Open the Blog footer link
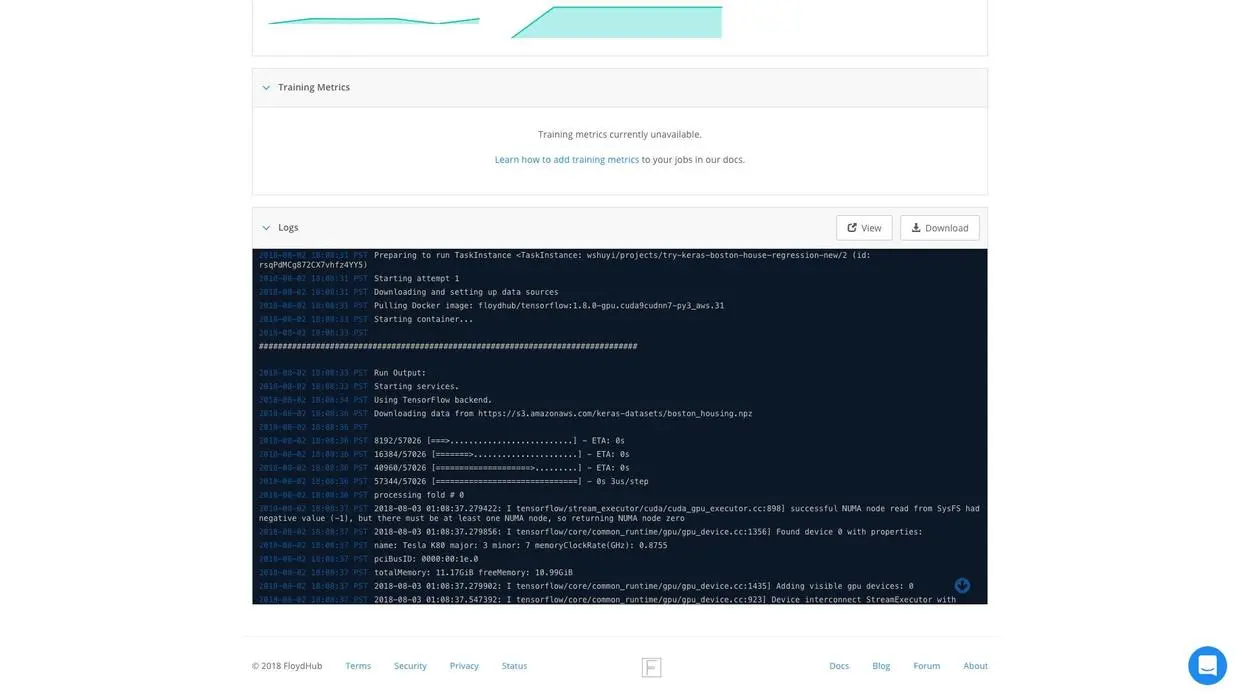 coord(881,666)
